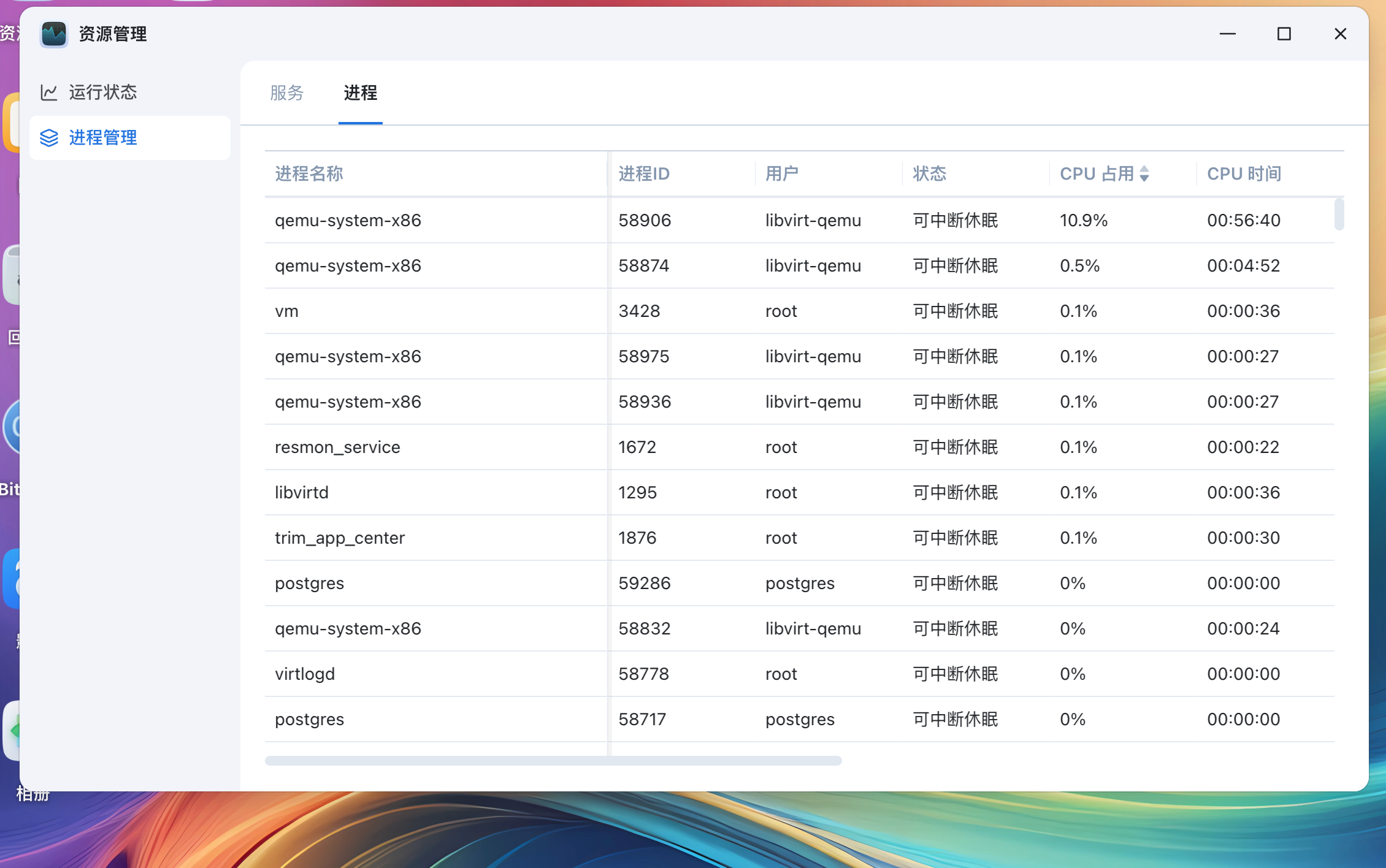The width and height of the screenshot is (1386, 868).
Task: Click the 用户 column header
Action: pos(782,174)
